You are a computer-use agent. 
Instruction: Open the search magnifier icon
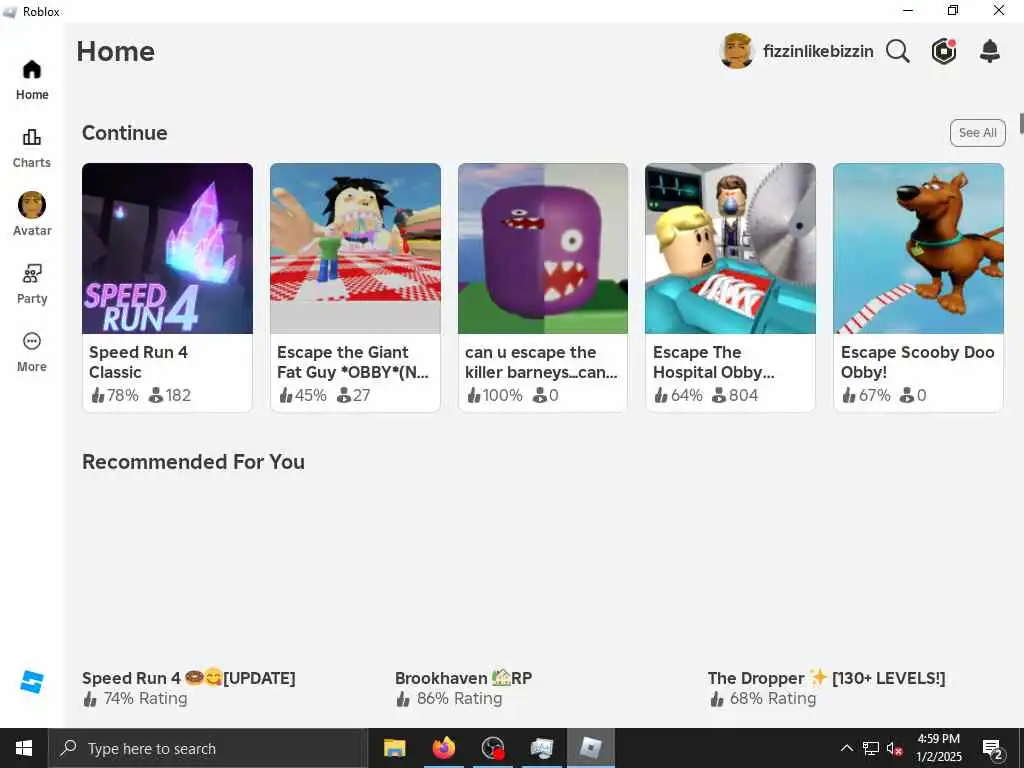coord(898,51)
